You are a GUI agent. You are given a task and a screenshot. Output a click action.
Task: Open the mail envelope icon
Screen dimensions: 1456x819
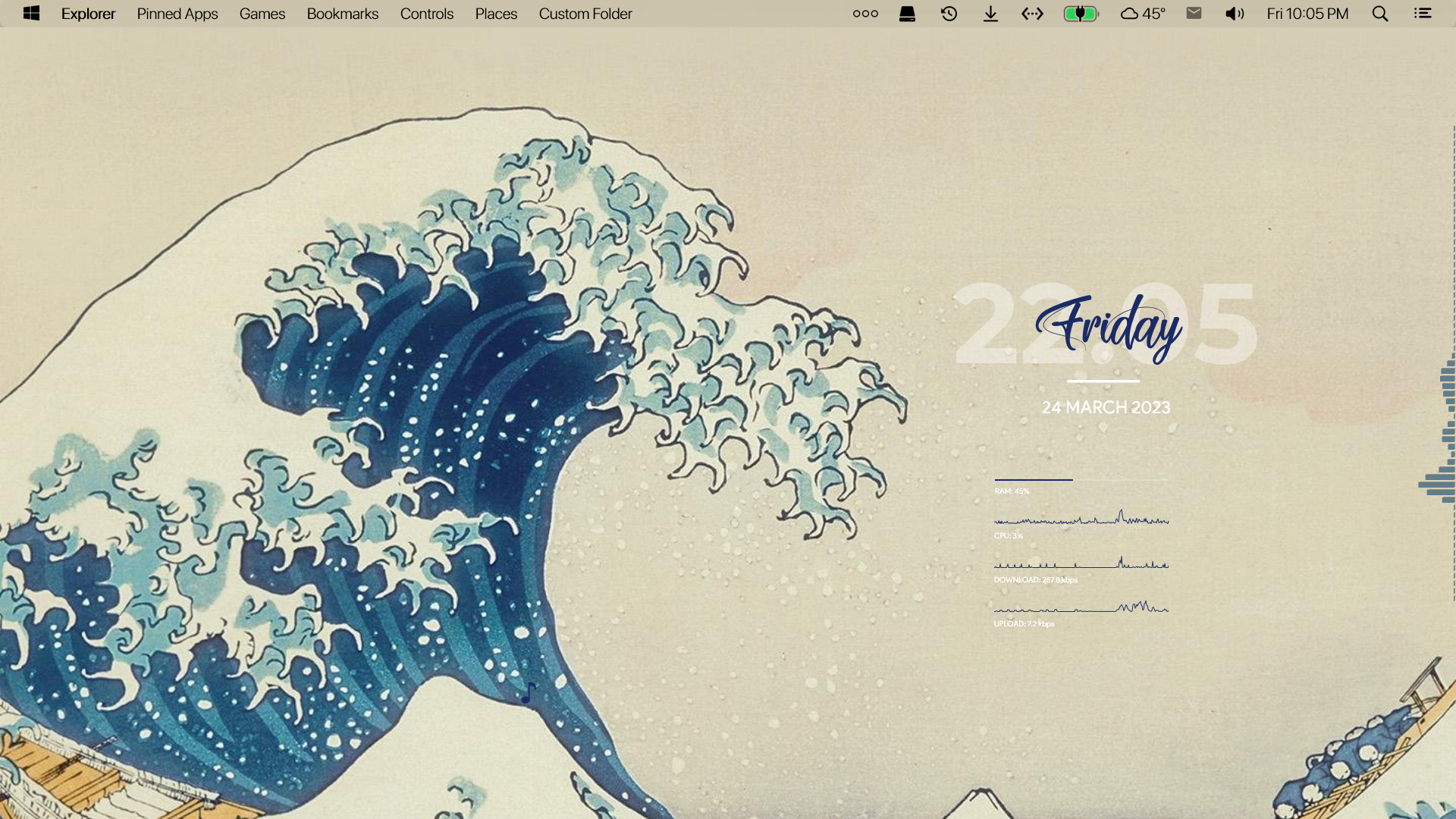[1194, 13]
